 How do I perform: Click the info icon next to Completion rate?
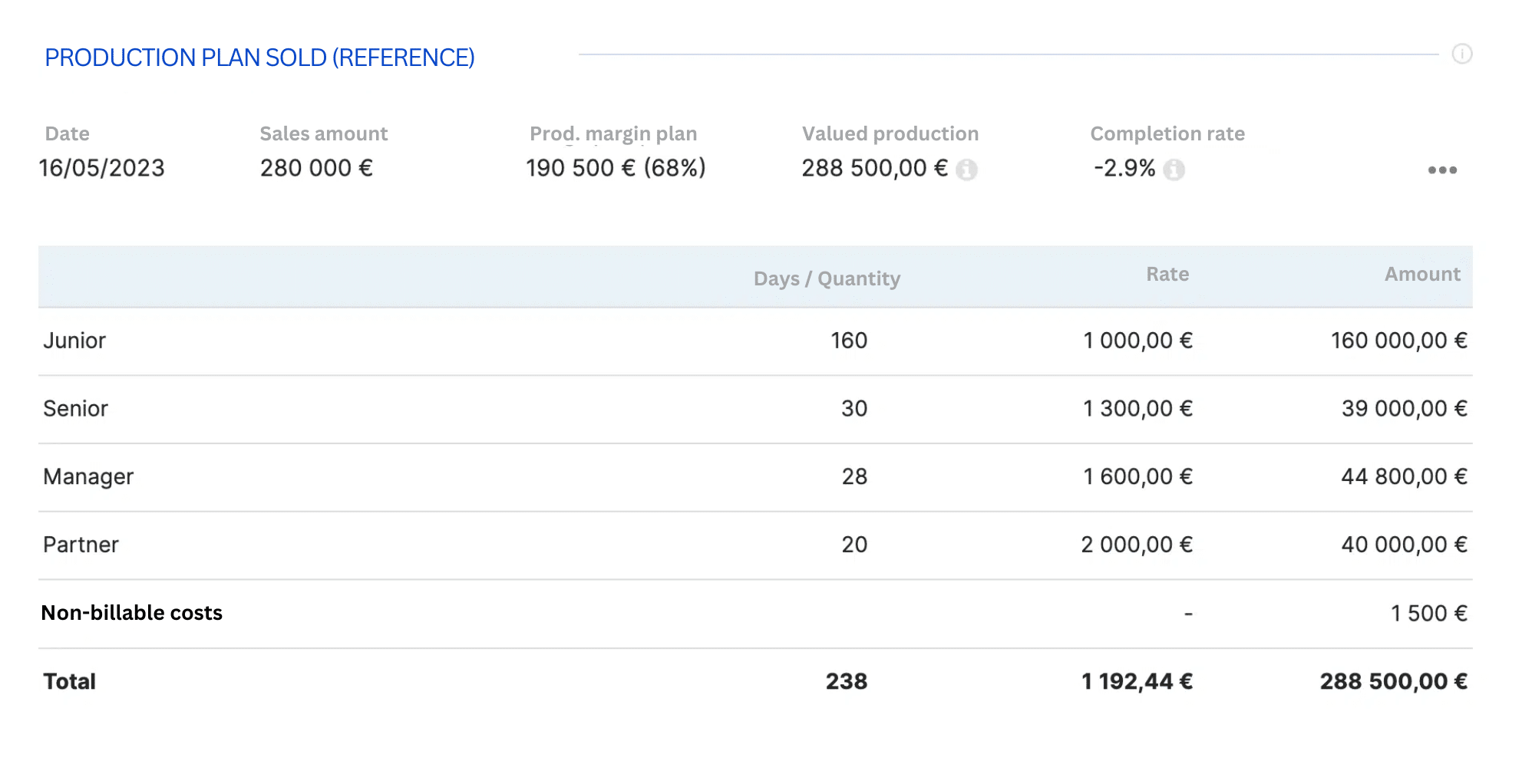[x=1174, y=170]
